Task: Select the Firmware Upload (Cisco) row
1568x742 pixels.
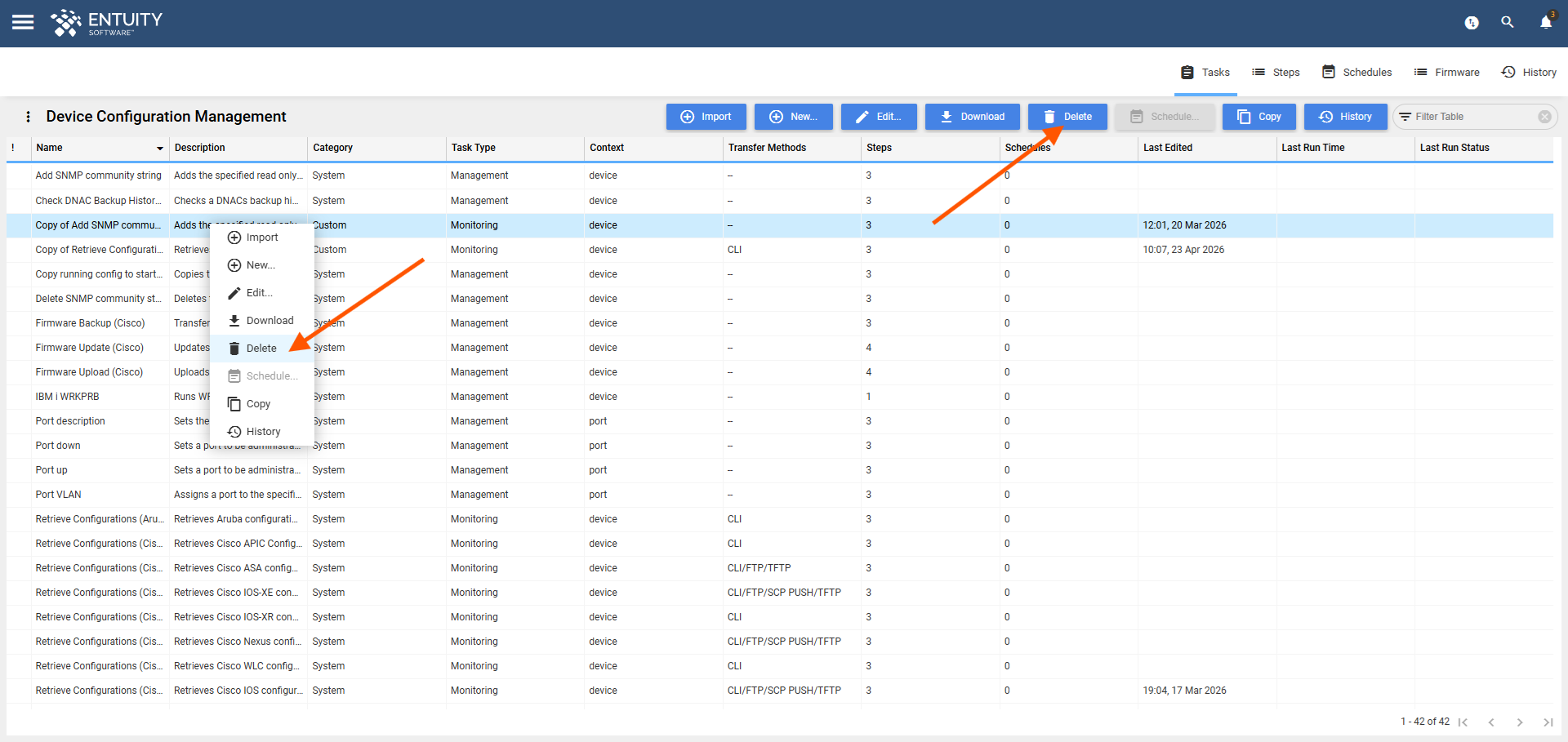Action: tap(780, 372)
